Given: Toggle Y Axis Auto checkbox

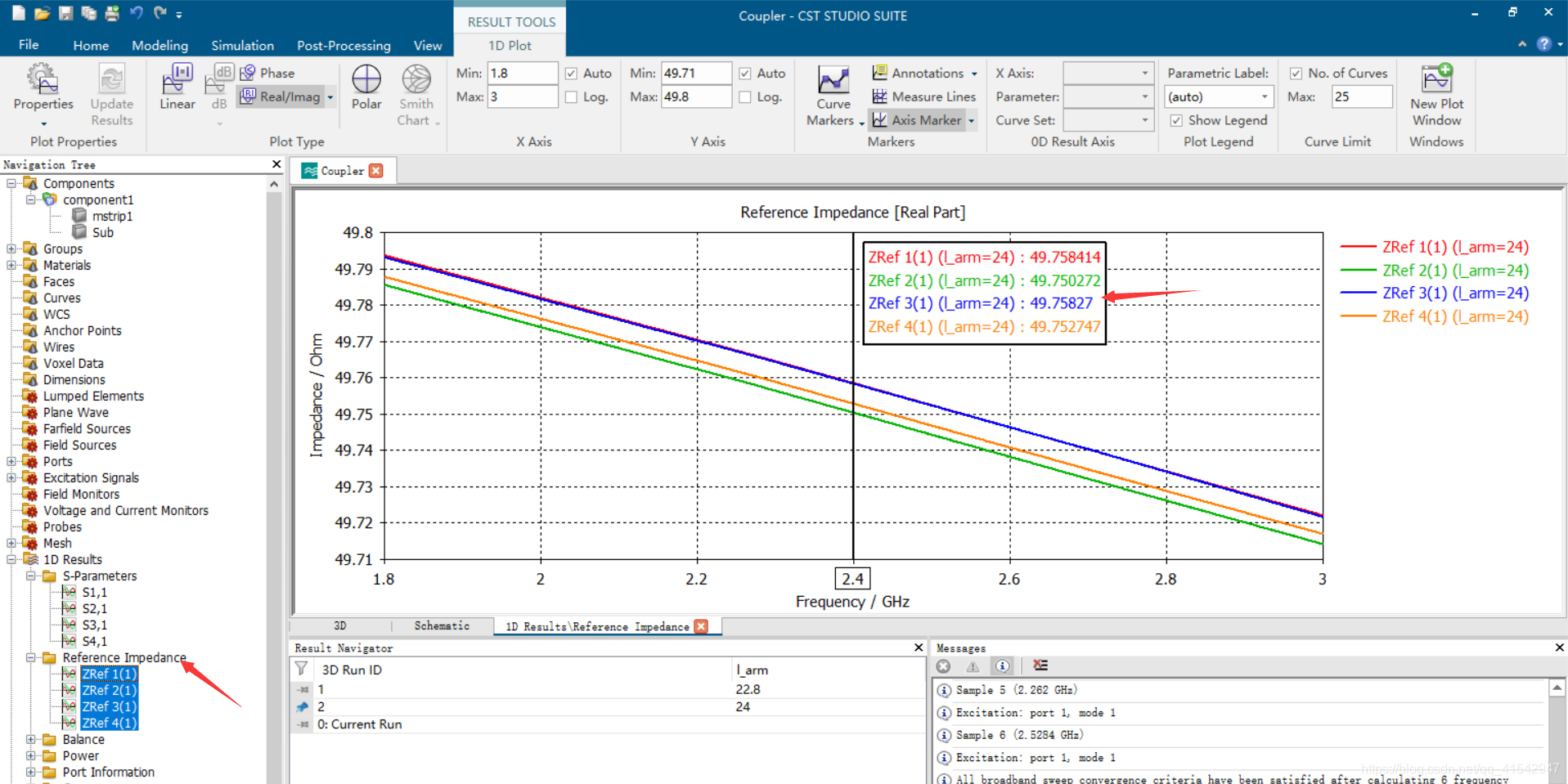Looking at the screenshot, I should (x=745, y=73).
